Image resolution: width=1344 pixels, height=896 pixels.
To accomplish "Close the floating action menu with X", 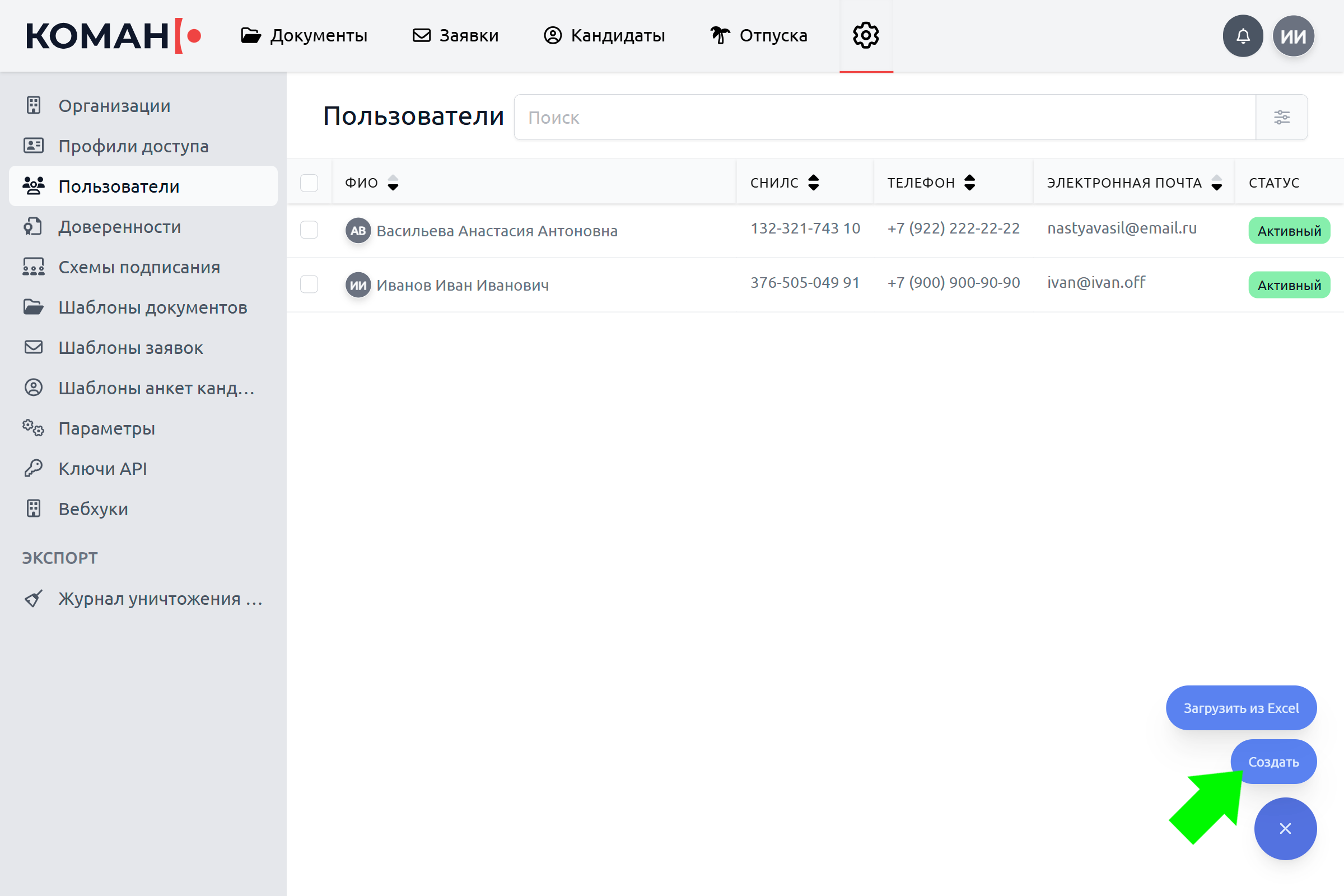I will pyautogui.click(x=1285, y=829).
